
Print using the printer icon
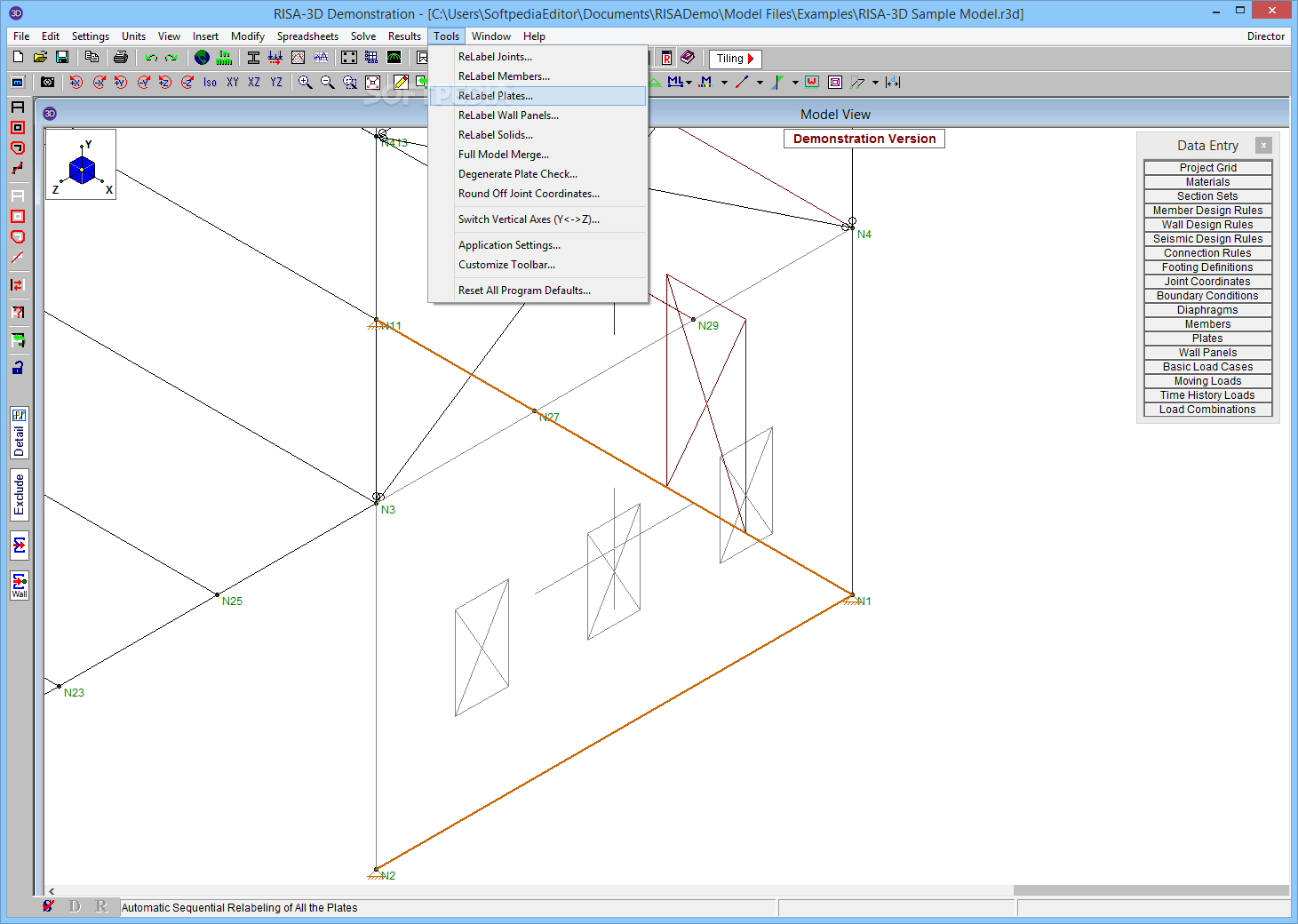121,57
